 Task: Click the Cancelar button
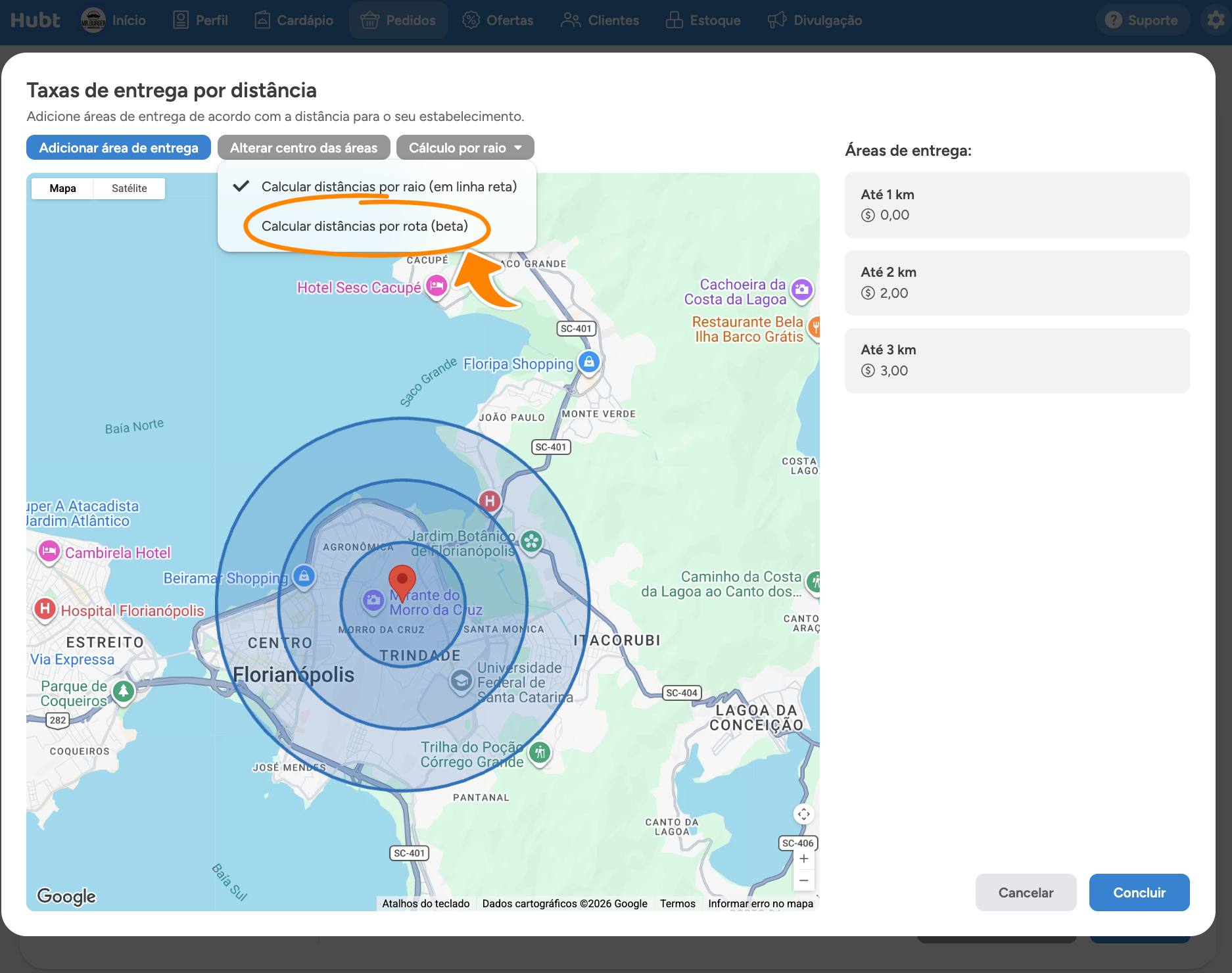pos(1026,892)
